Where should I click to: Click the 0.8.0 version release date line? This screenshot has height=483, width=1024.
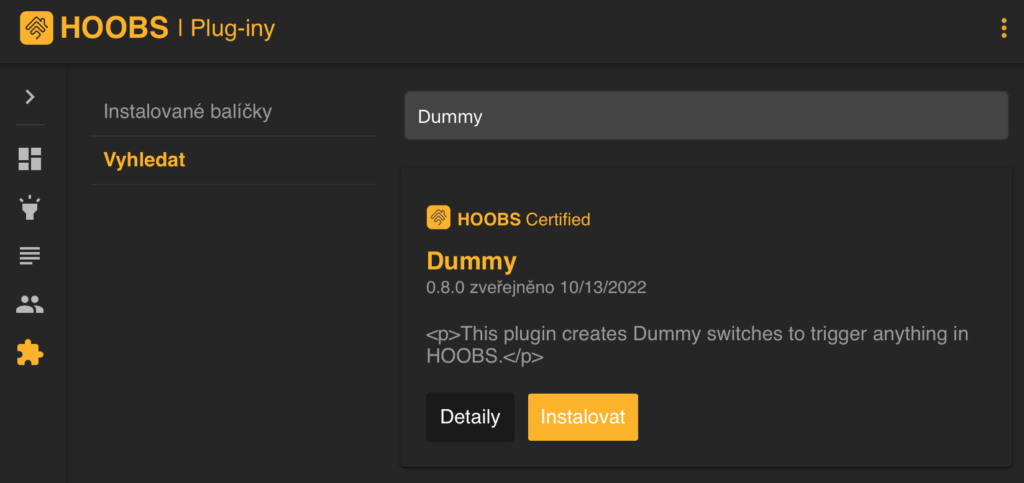click(x=536, y=288)
